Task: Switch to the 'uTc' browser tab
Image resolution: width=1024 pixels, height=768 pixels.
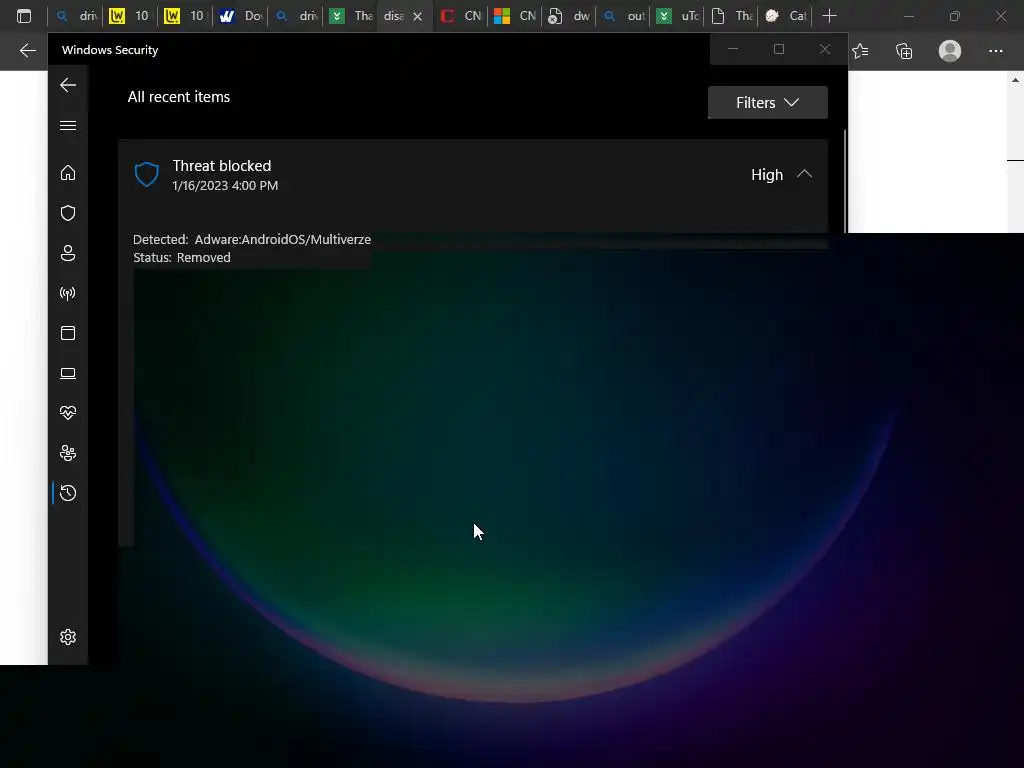Action: pyautogui.click(x=677, y=16)
